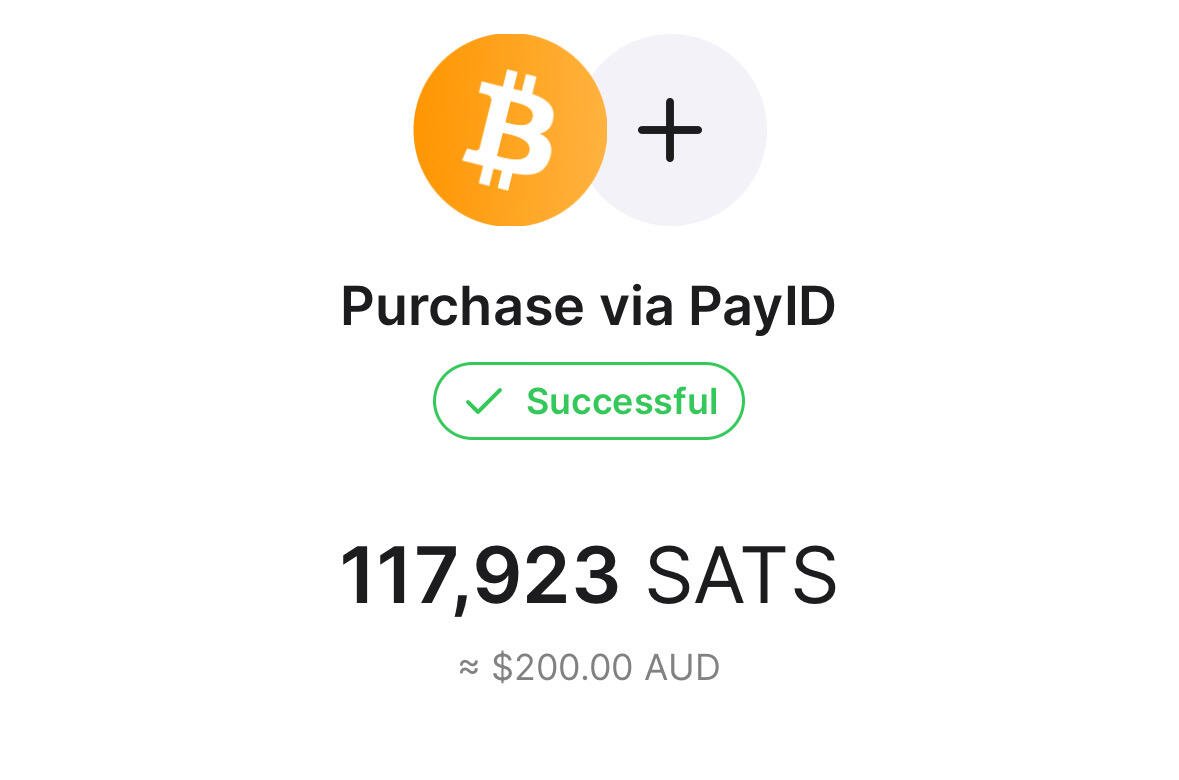The height and width of the screenshot is (780, 1179).
Task: Tap the dollar sign in the AUD value
Action: click(502, 667)
